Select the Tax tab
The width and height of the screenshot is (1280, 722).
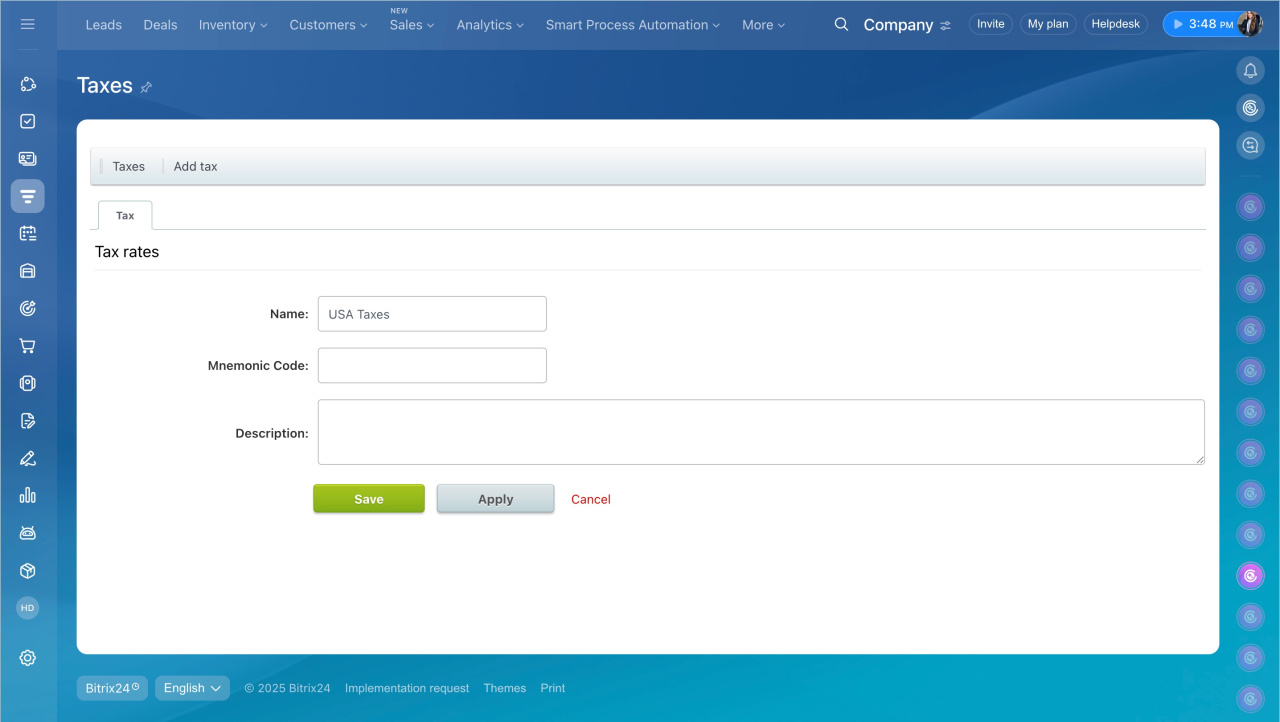pos(125,215)
